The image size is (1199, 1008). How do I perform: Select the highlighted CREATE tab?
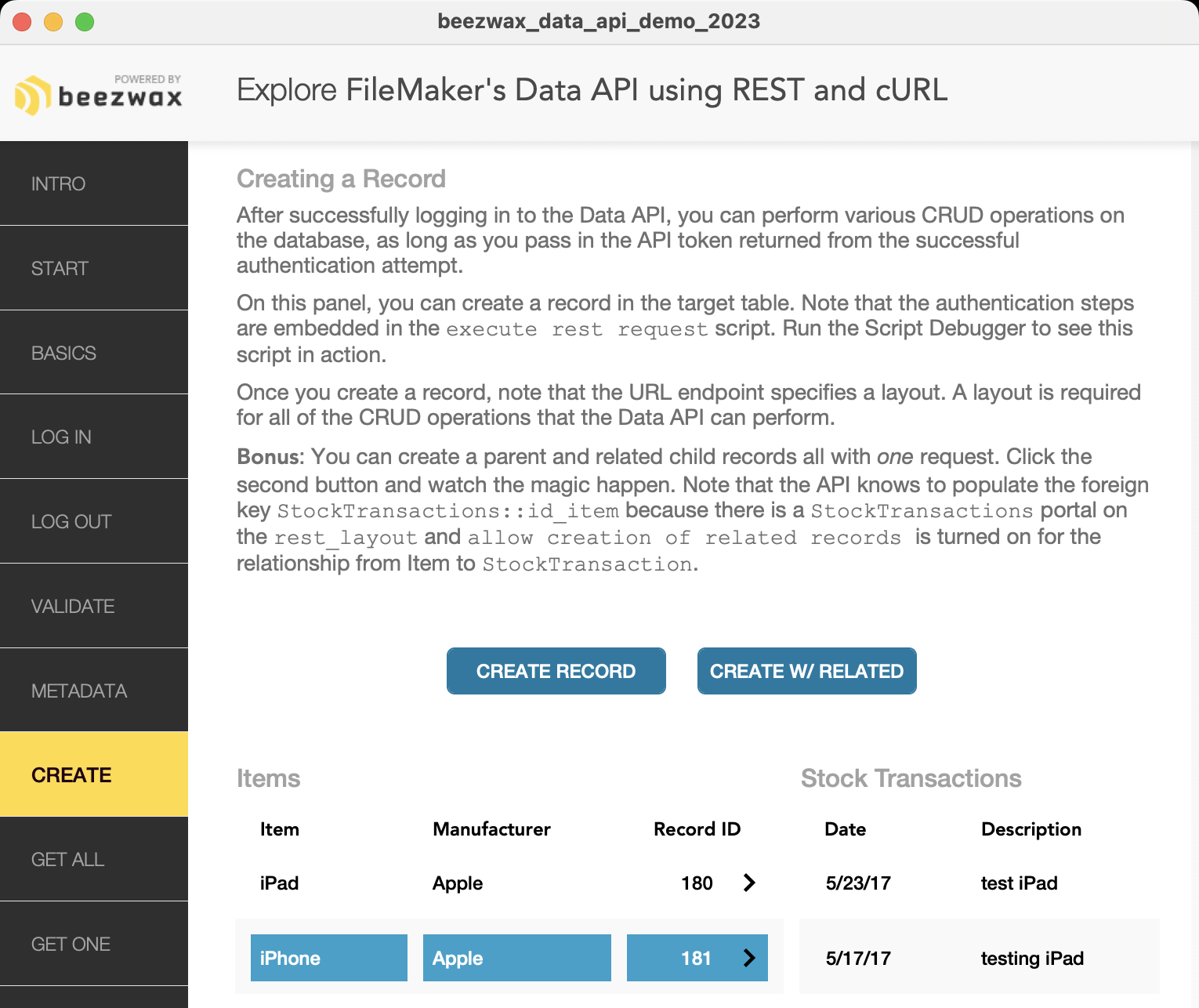94,774
